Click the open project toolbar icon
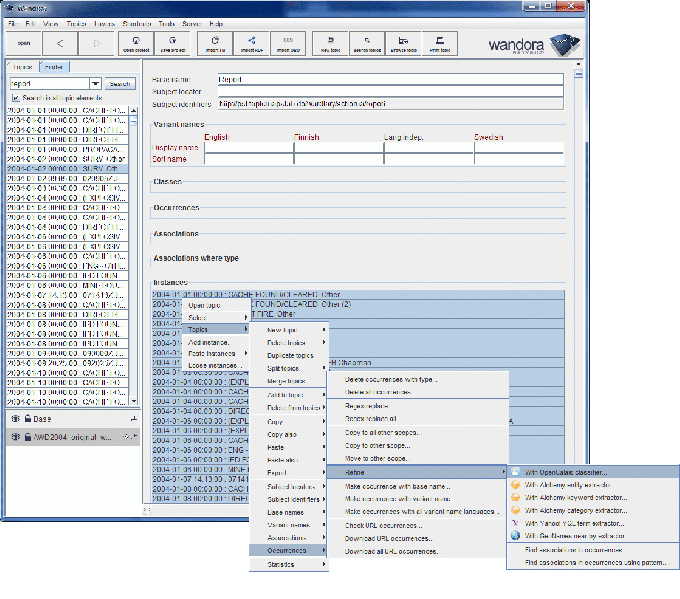 tap(136, 43)
